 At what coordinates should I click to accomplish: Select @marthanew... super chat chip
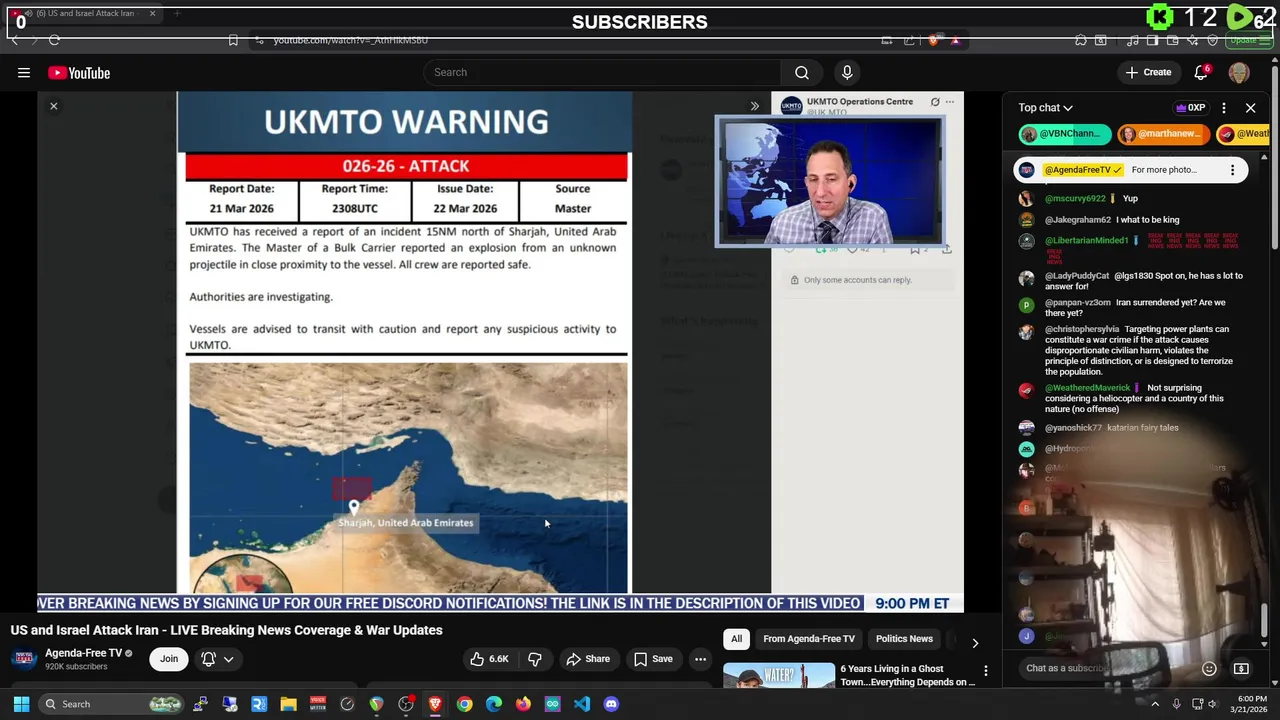[x=1163, y=134]
